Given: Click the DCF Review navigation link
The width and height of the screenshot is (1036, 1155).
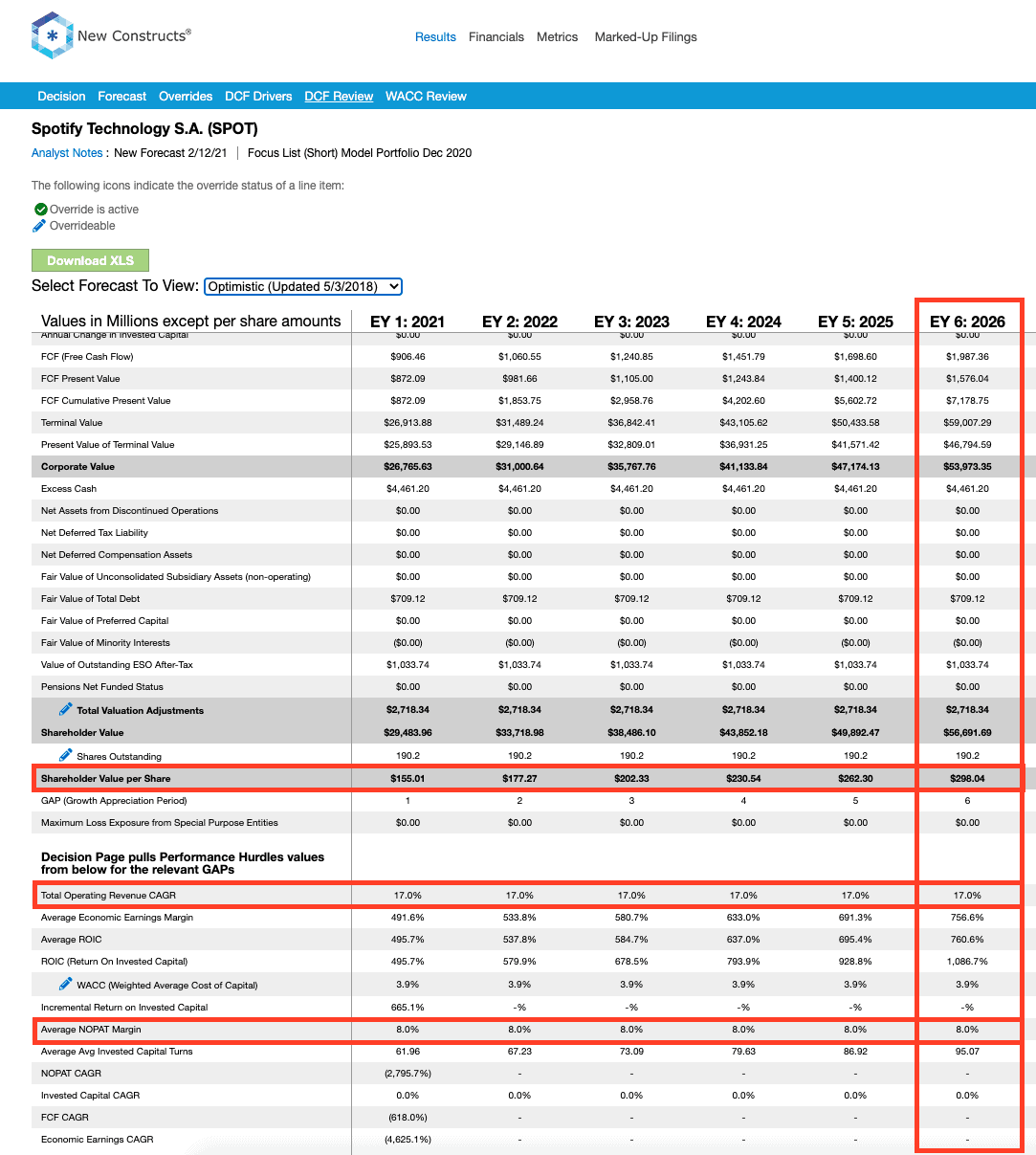Looking at the screenshot, I should point(339,97).
